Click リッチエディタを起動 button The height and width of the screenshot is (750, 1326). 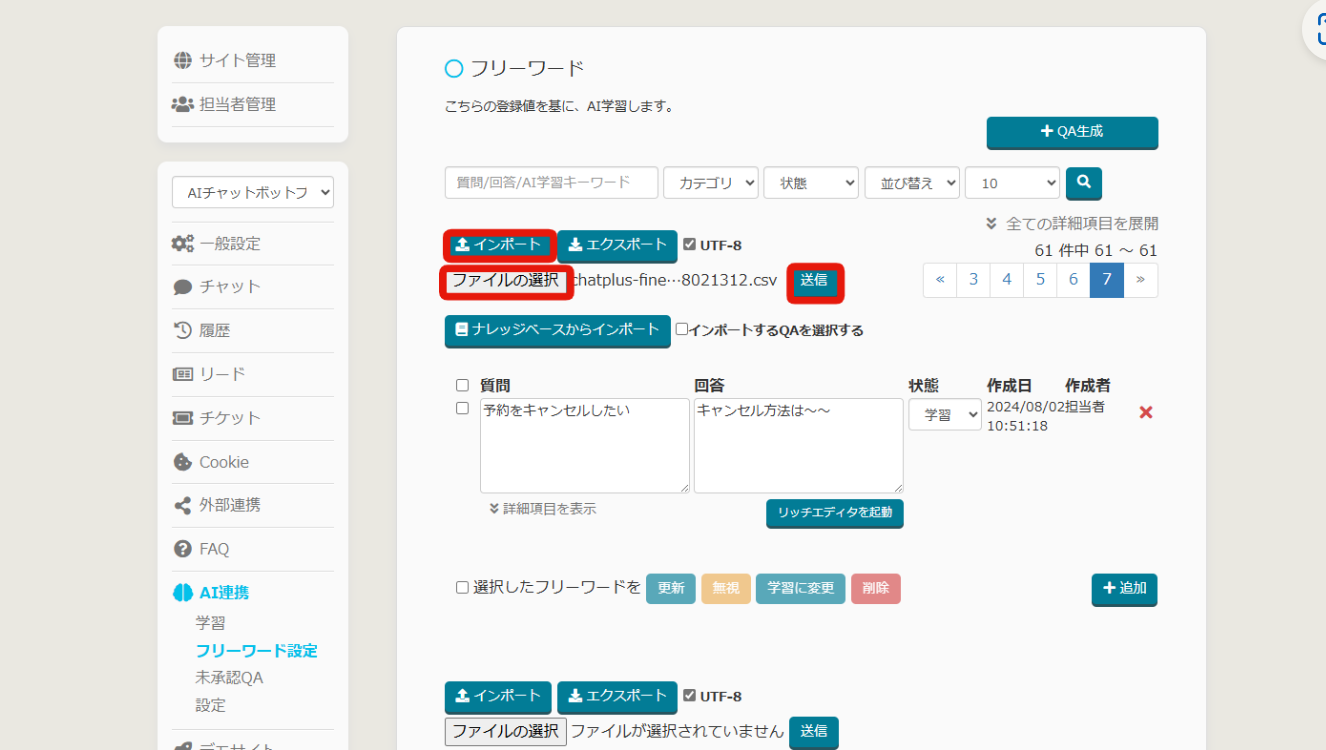coord(834,513)
